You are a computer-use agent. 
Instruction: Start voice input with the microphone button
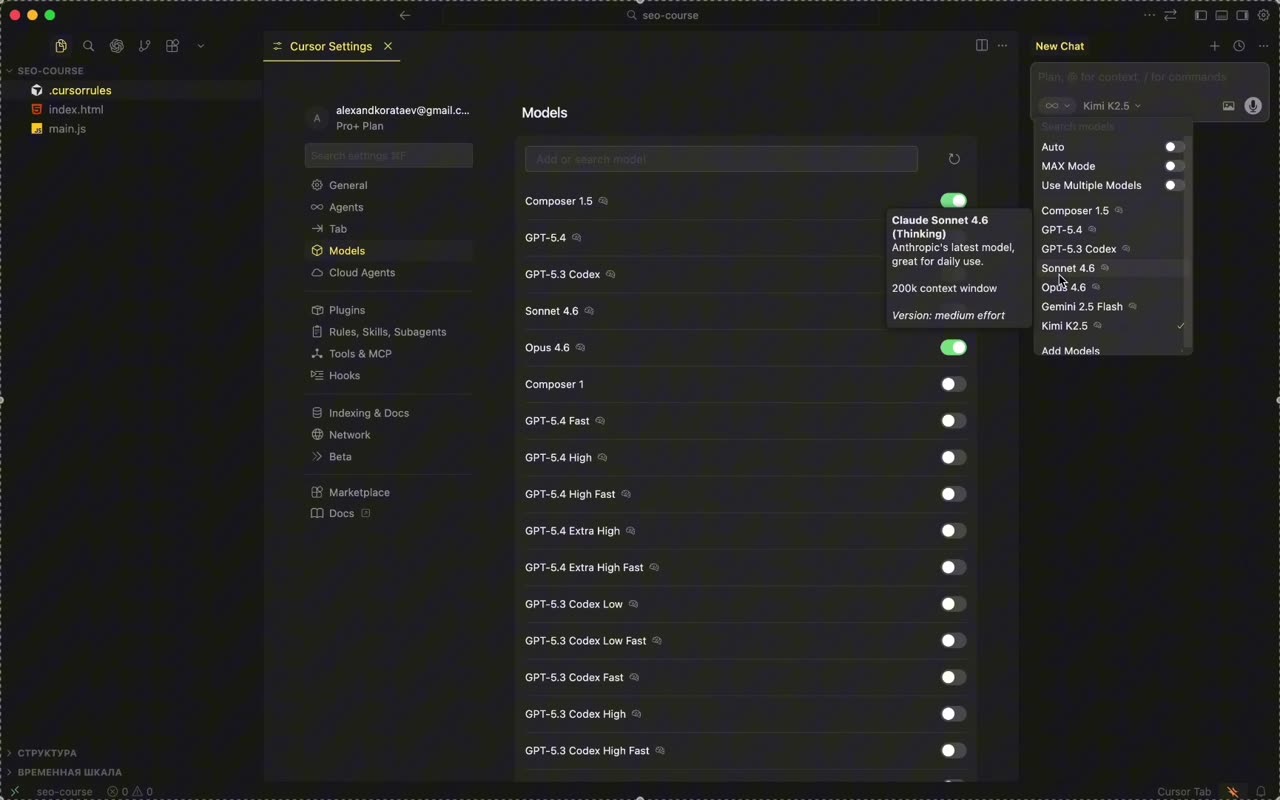point(1253,106)
